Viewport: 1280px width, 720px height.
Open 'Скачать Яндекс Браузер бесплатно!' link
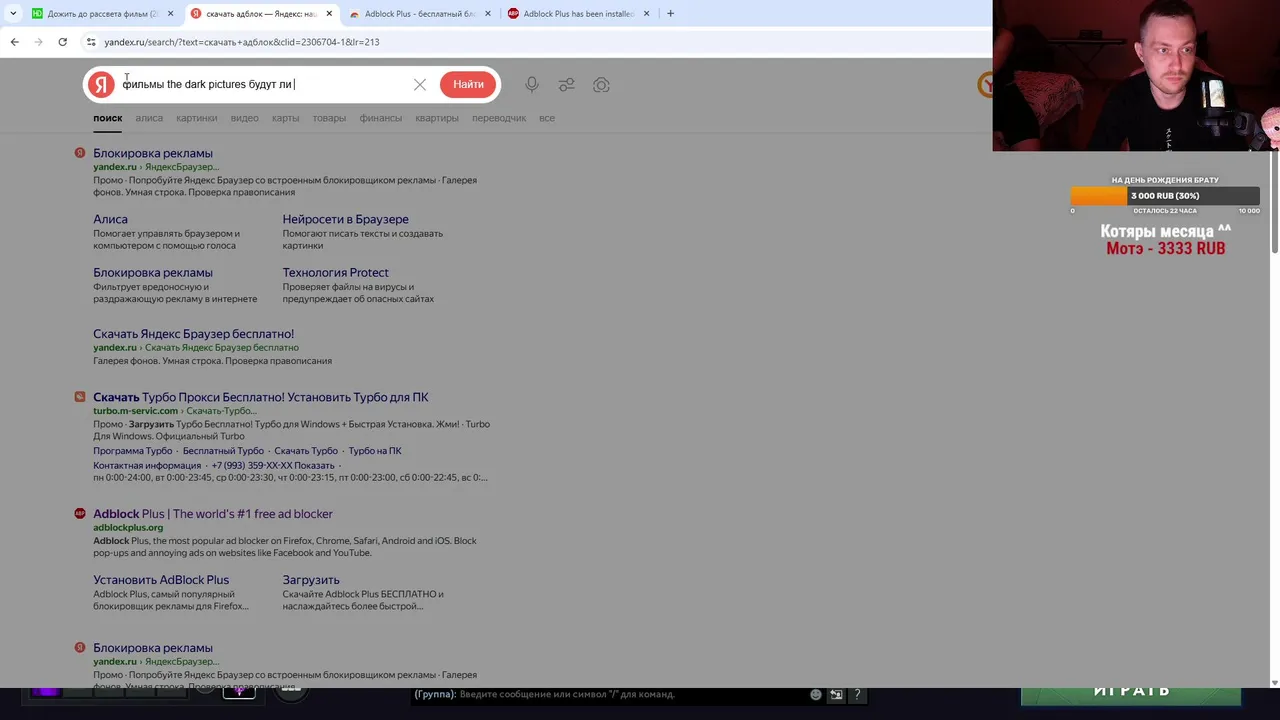(193, 334)
